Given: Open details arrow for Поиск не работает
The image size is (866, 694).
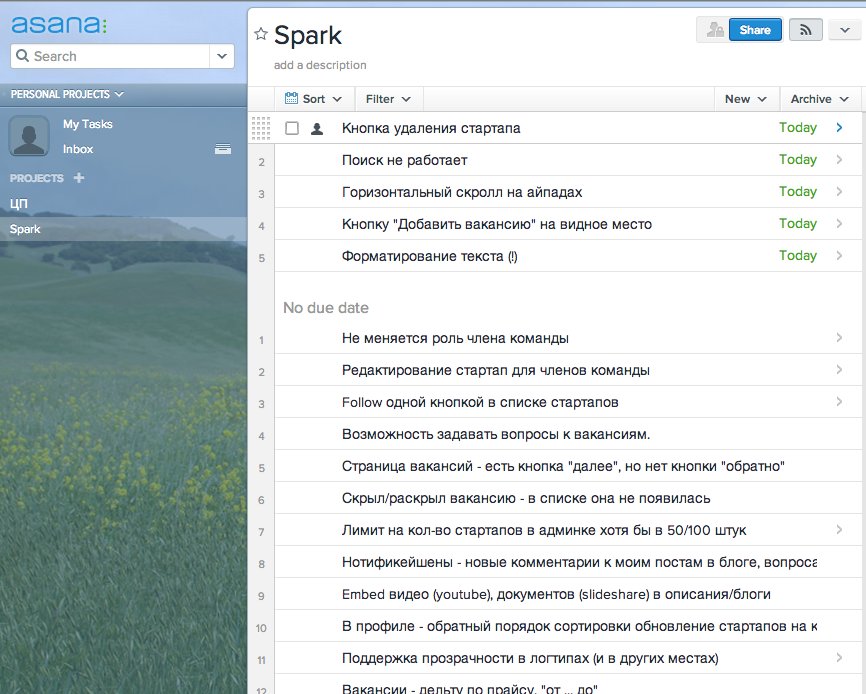Looking at the screenshot, I should 839,160.
